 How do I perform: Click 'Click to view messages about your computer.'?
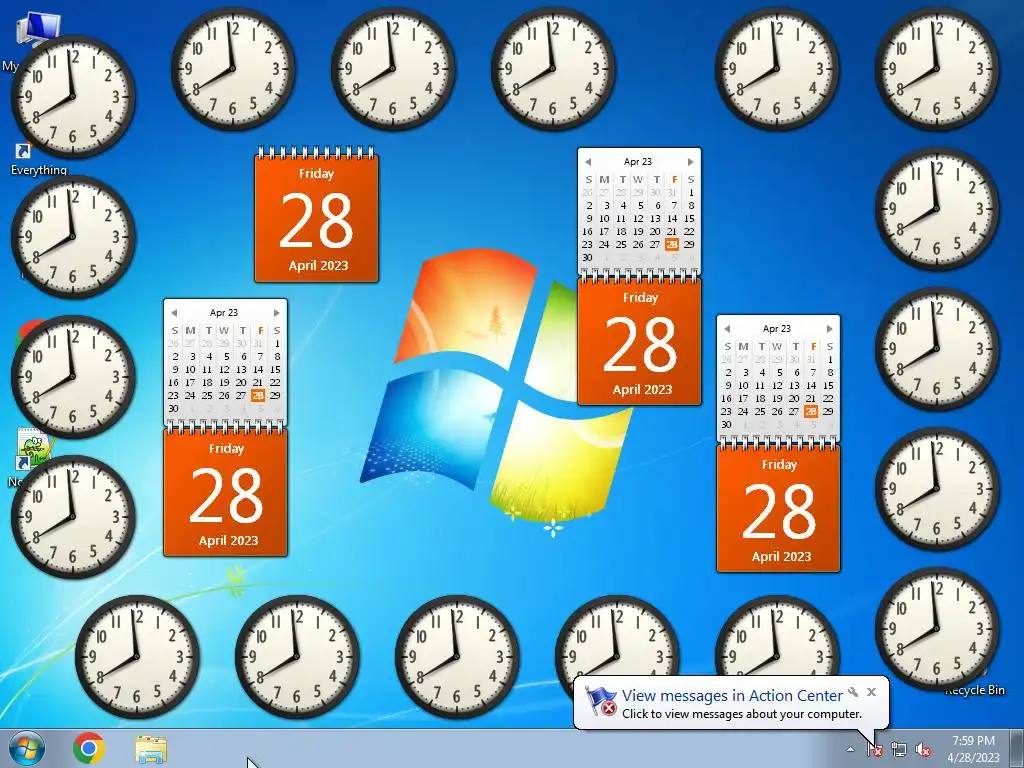tap(742, 714)
